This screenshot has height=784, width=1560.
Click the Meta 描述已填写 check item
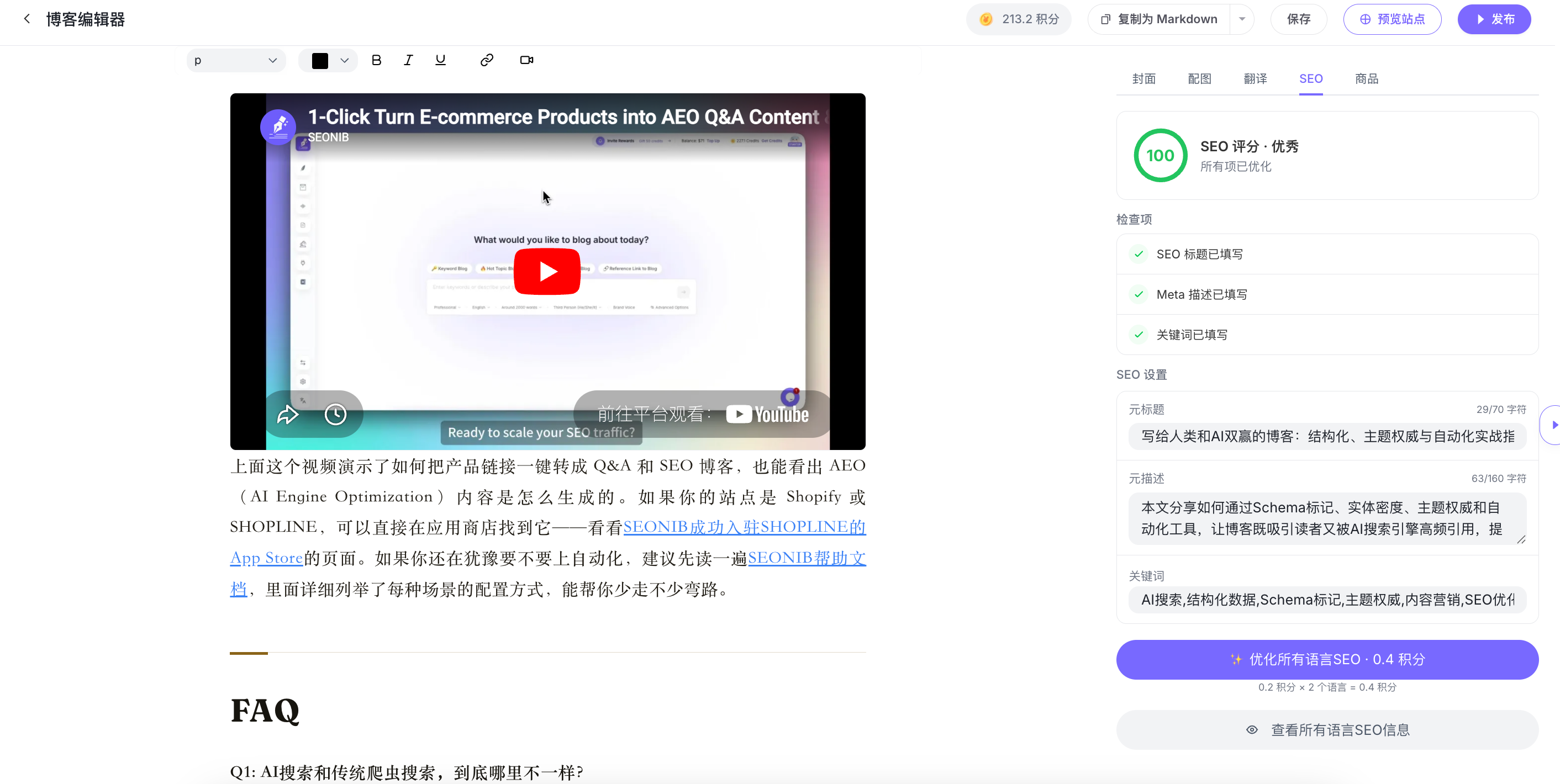[x=1327, y=294]
